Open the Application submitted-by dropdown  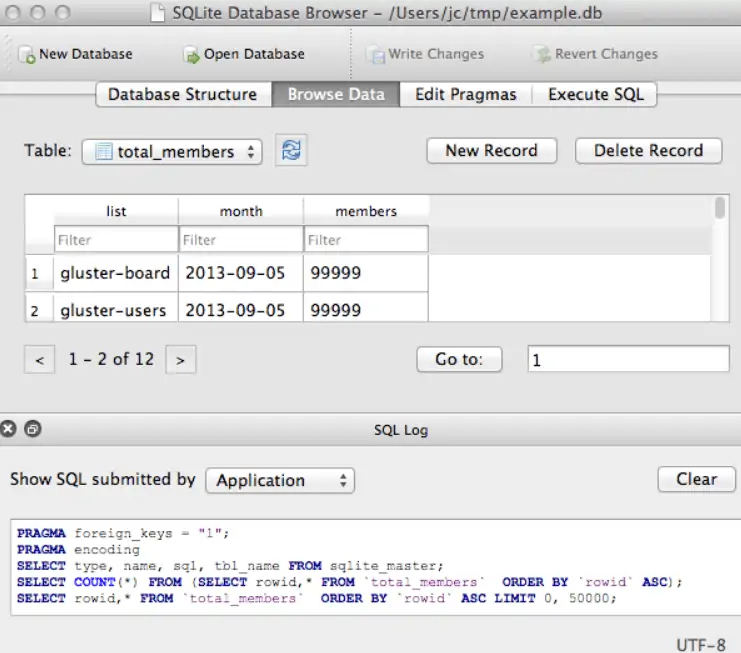coord(280,481)
